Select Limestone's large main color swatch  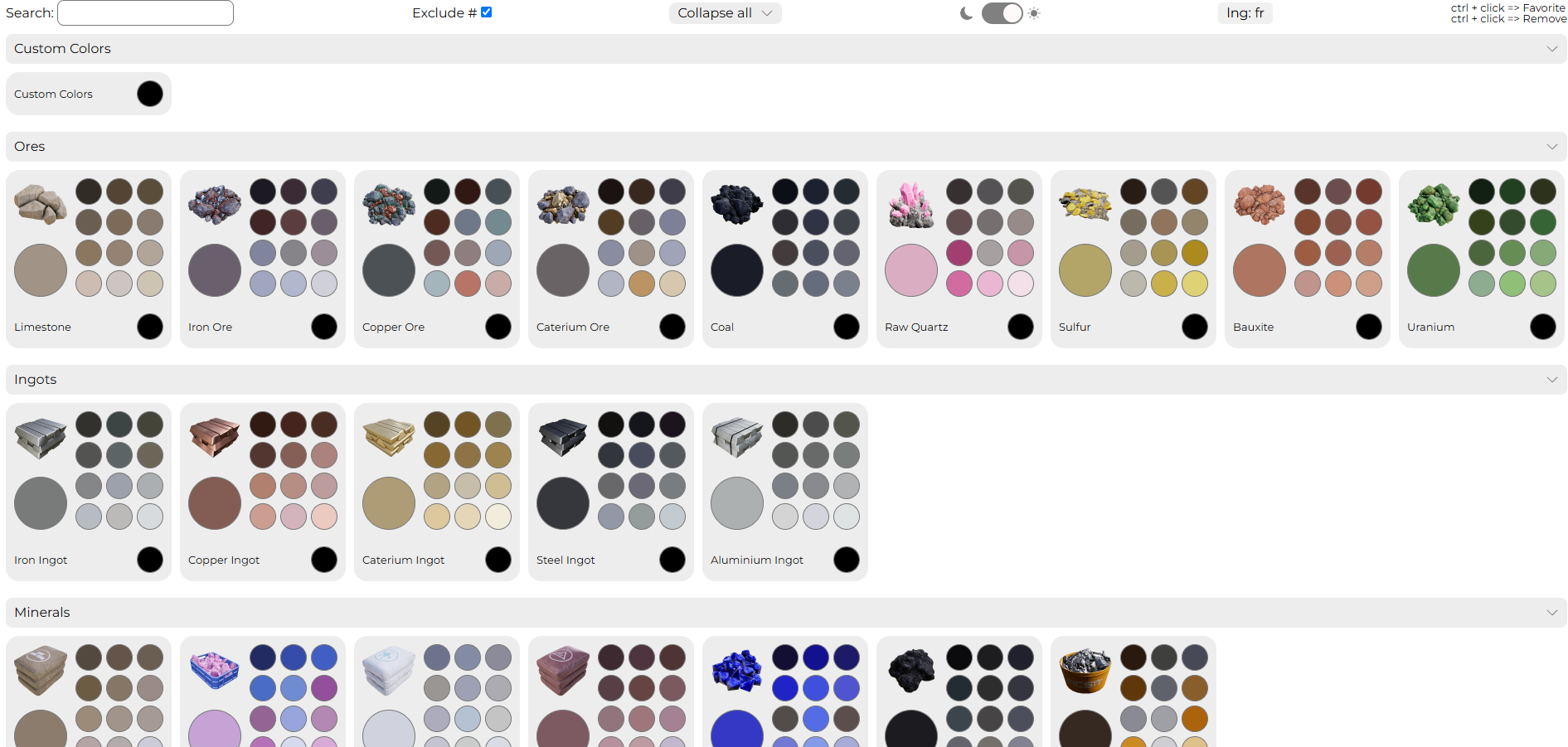coord(41,270)
